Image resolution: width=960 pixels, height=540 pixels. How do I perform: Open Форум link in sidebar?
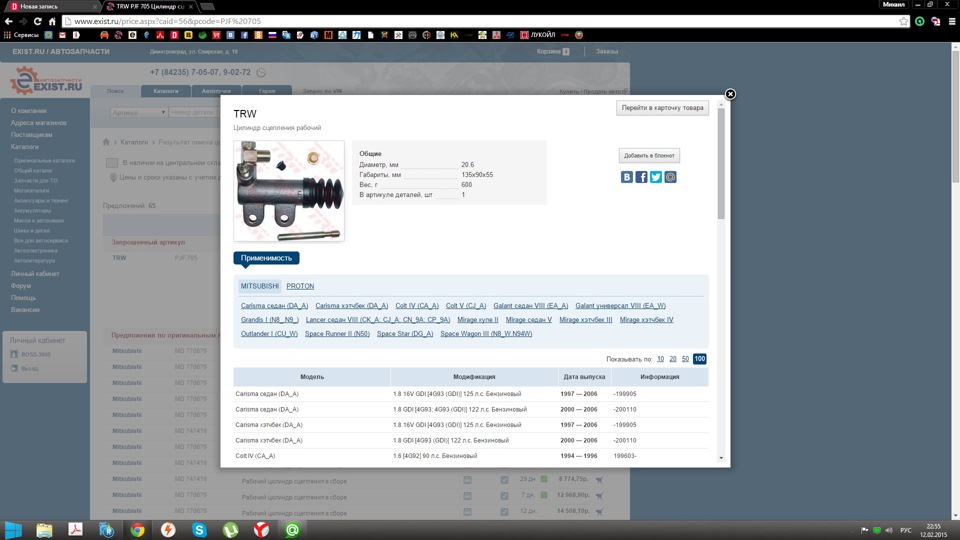21,286
